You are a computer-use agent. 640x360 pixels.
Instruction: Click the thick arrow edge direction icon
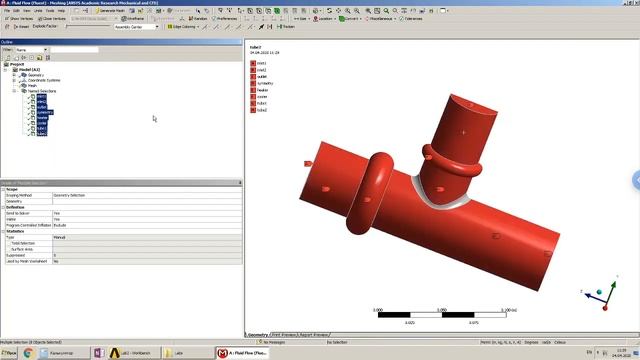coord(262,27)
